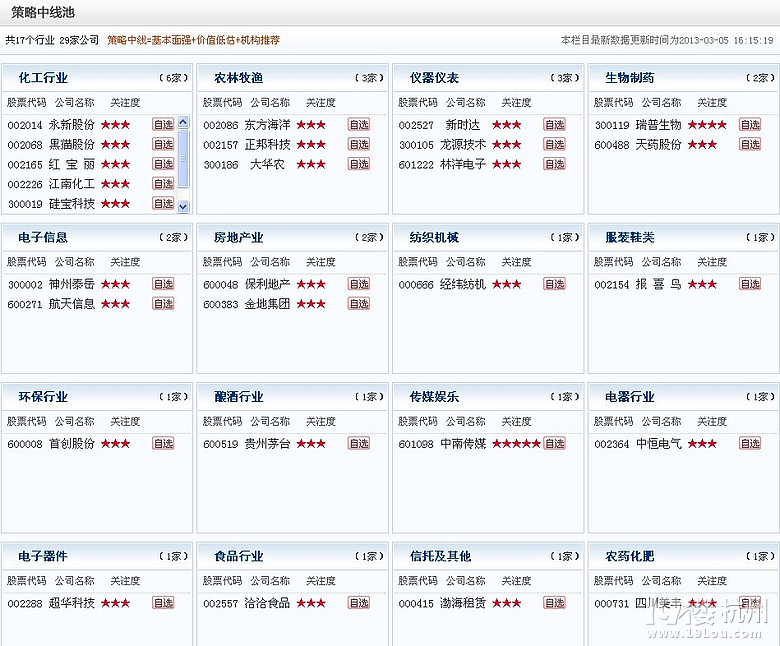Open 农林牧渔 industry heading
780x646 pixels.
[238, 78]
